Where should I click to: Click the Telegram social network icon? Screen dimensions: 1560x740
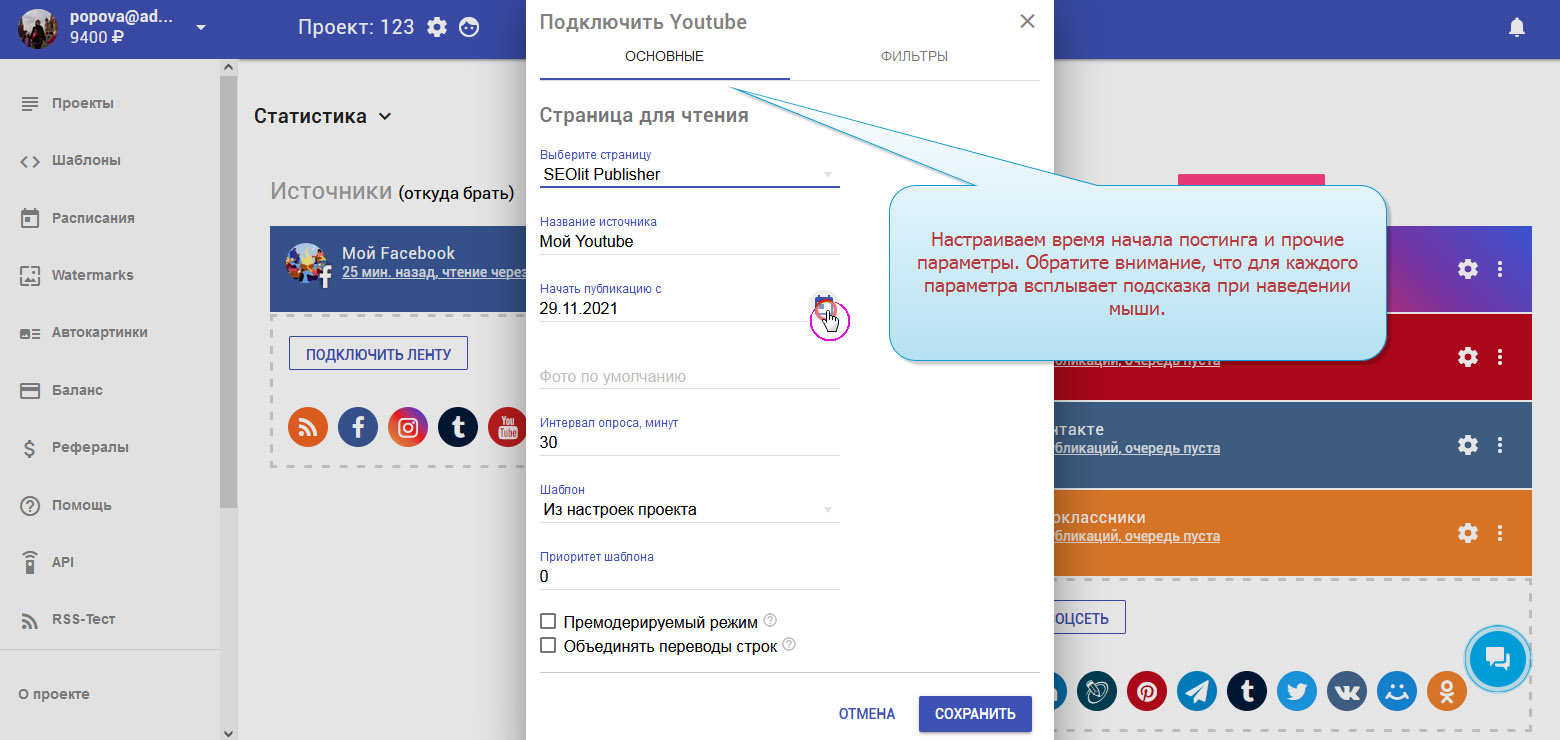[1197, 691]
